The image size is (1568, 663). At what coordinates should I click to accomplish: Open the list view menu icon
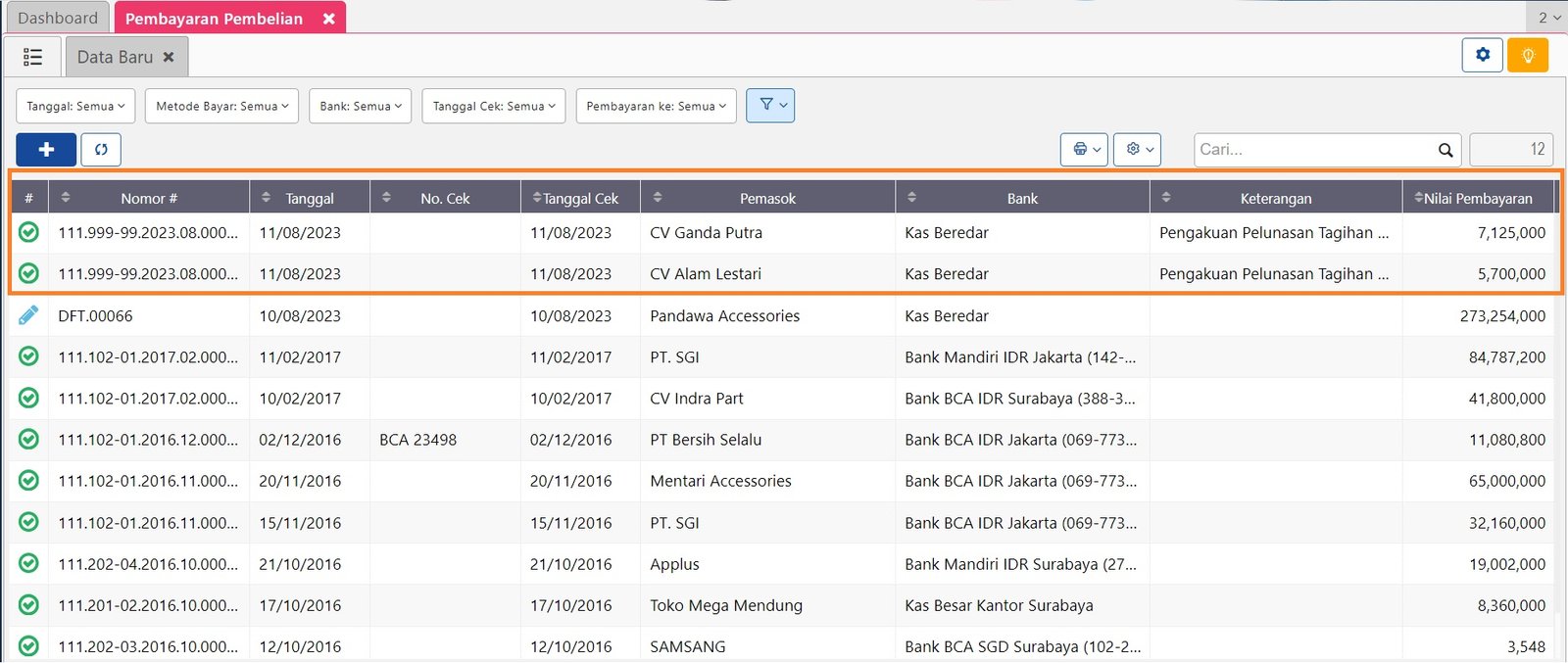pos(32,57)
